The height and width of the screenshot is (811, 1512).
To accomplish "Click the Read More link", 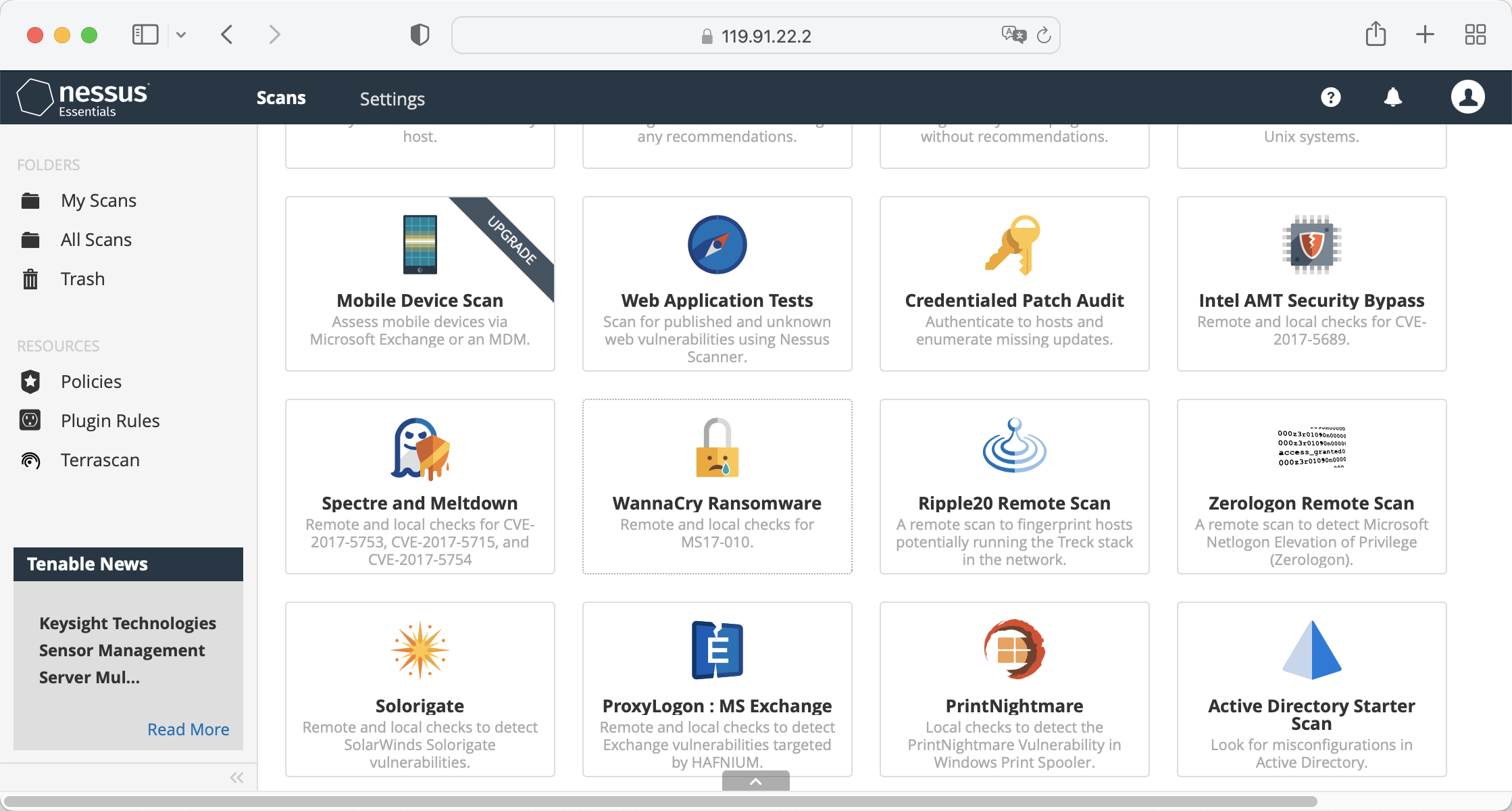I will (188, 729).
